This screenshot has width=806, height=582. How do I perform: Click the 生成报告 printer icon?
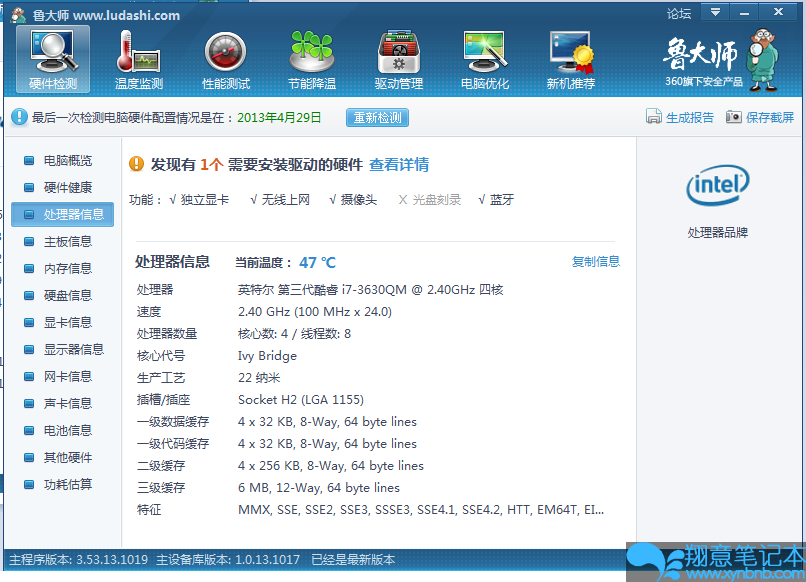(x=653, y=117)
